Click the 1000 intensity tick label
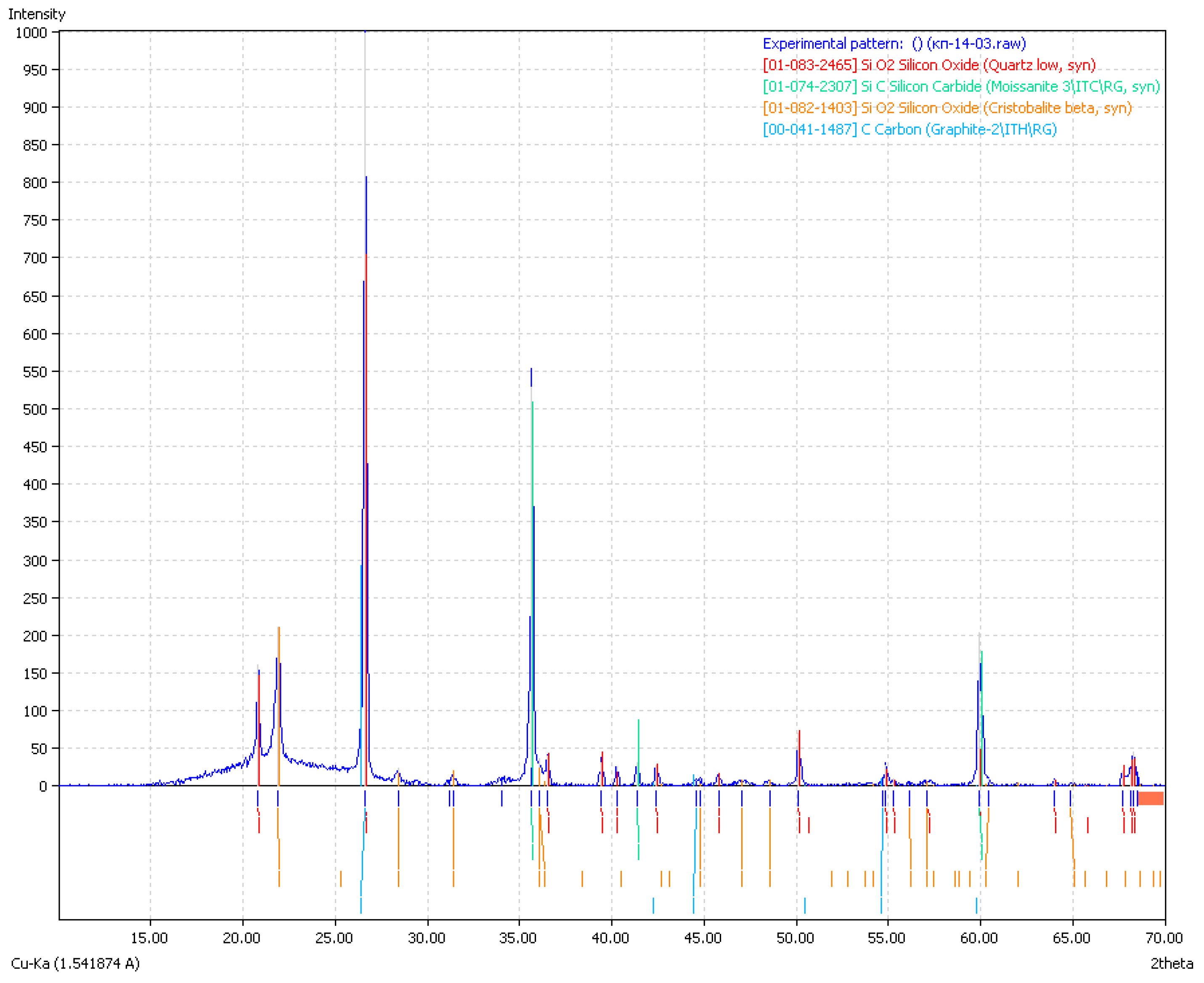Image resolution: width=1204 pixels, height=983 pixels. [31, 33]
